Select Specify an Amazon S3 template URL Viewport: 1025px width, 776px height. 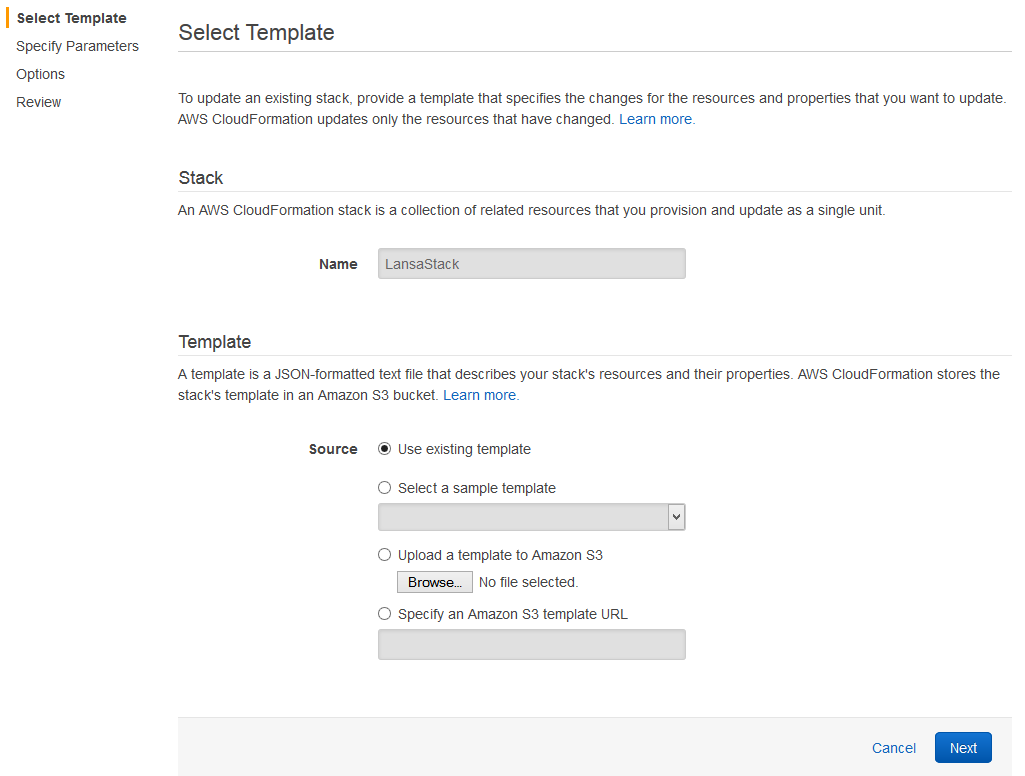[x=384, y=614]
